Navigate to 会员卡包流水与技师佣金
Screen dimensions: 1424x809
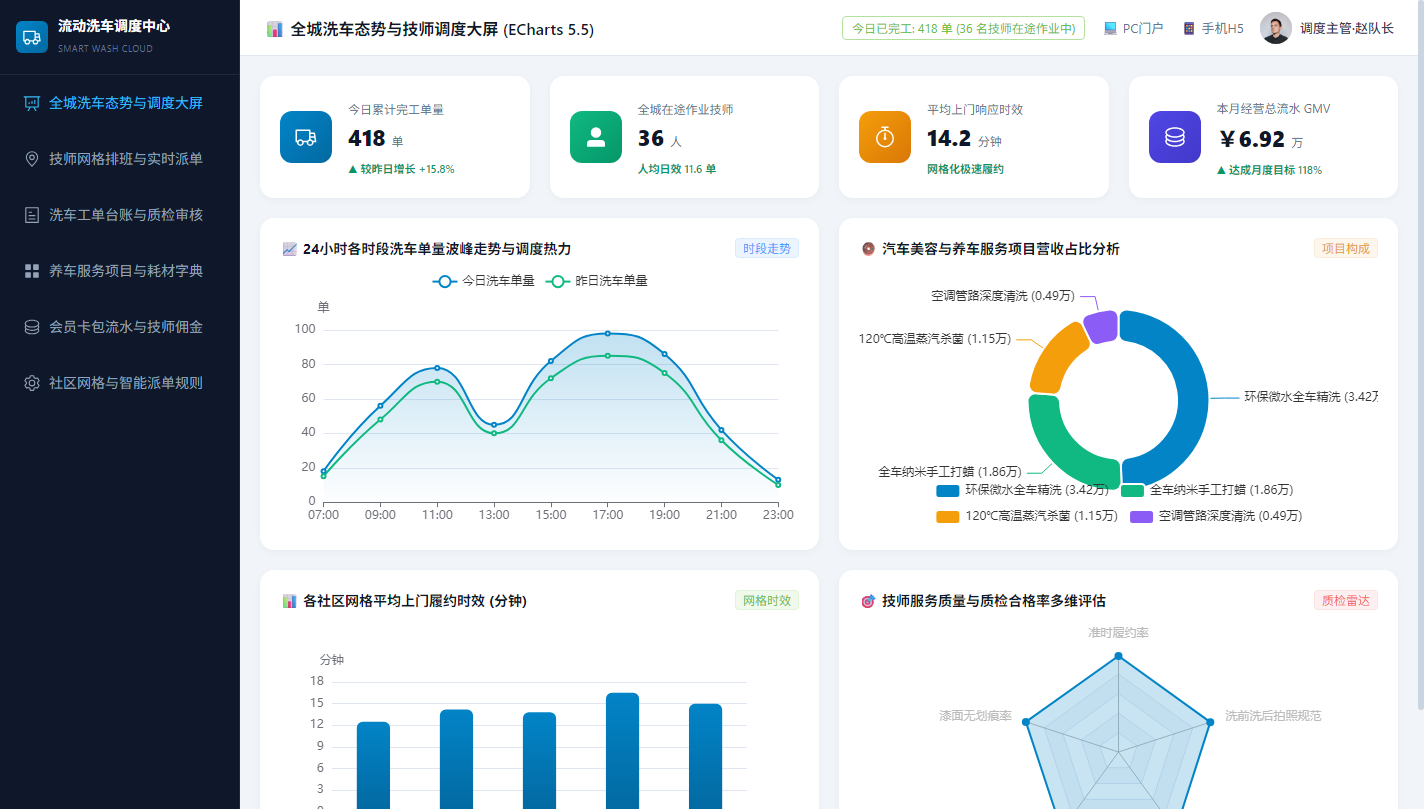coord(120,327)
